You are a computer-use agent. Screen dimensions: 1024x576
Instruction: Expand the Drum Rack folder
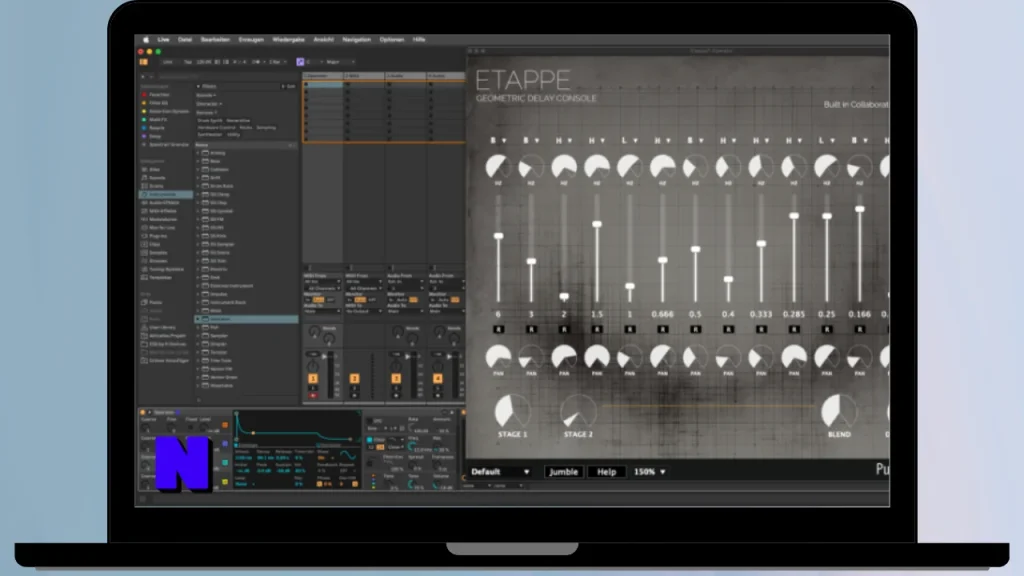coord(198,186)
